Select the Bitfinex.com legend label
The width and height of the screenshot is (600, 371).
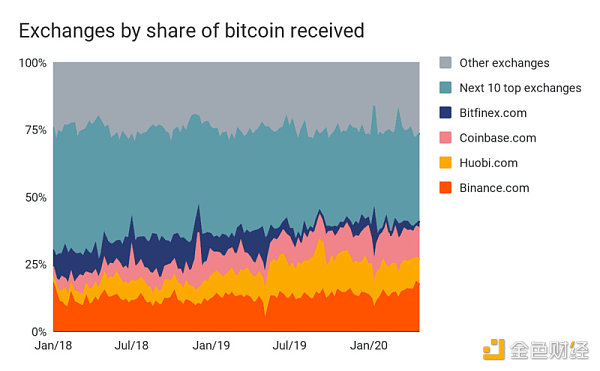[493, 113]
